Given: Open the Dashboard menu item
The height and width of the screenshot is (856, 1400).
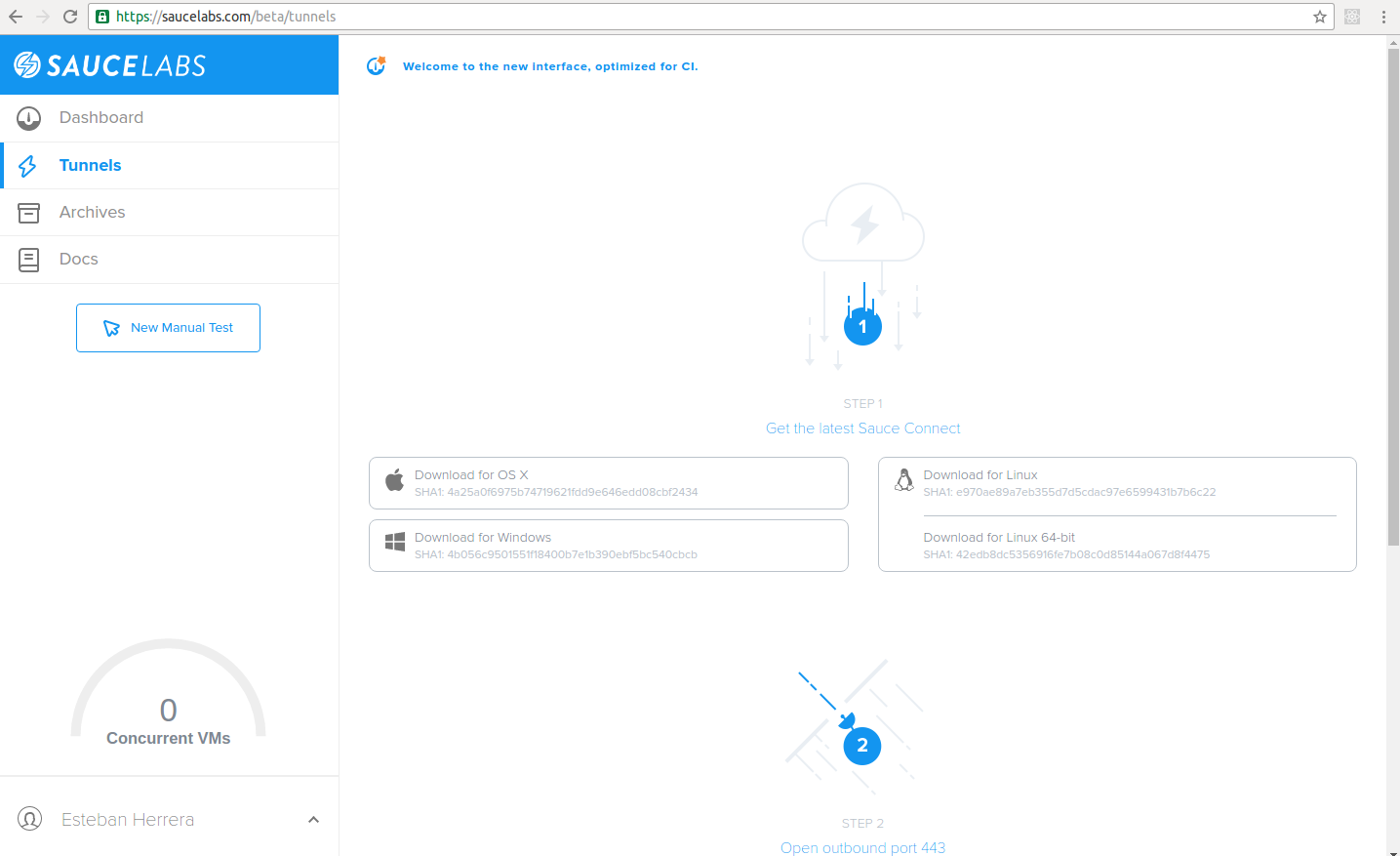Looking at the screenshot, I should coord(170,118).
